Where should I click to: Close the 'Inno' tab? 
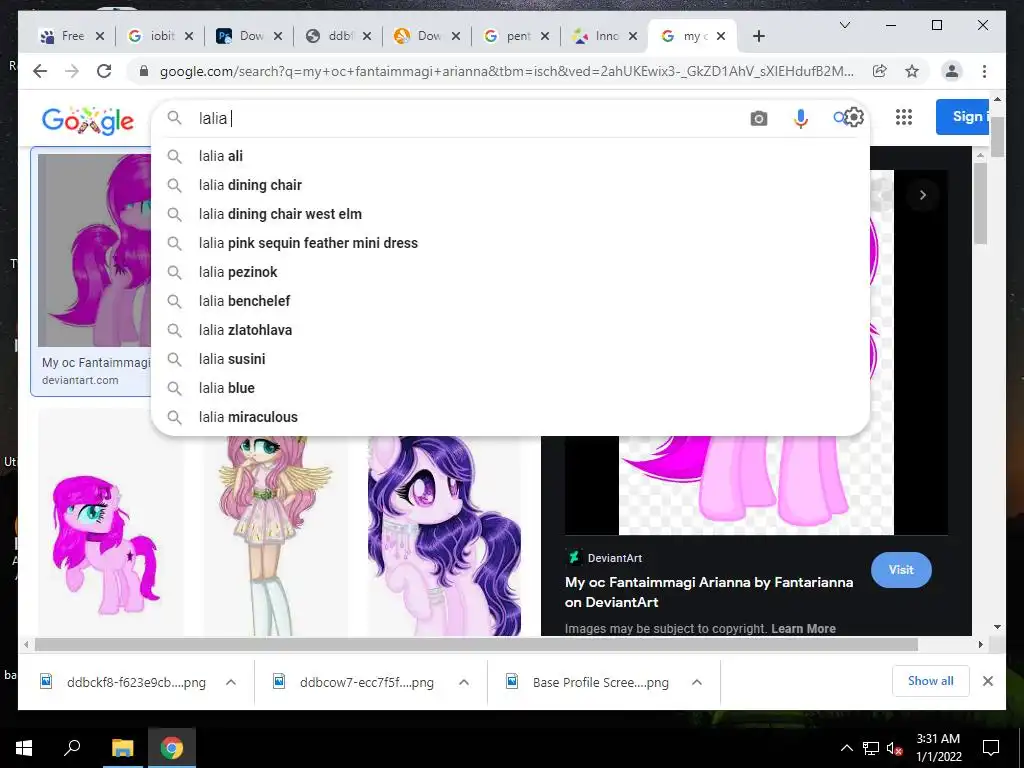pos(633,37)
